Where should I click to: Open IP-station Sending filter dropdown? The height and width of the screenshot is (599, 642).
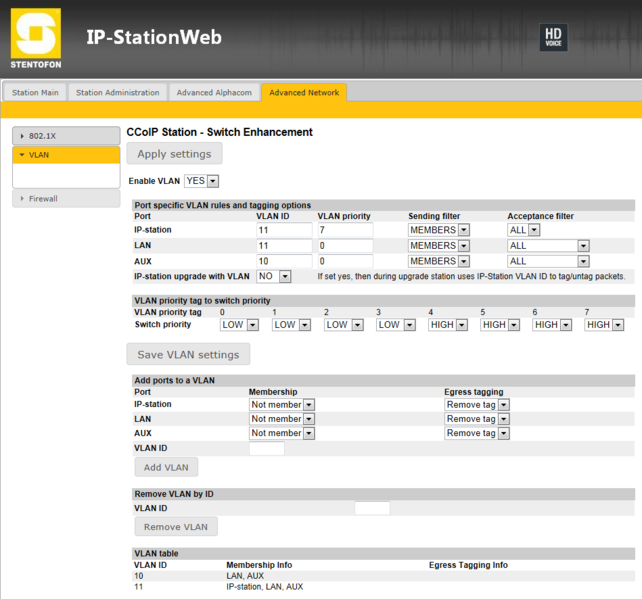439,230
